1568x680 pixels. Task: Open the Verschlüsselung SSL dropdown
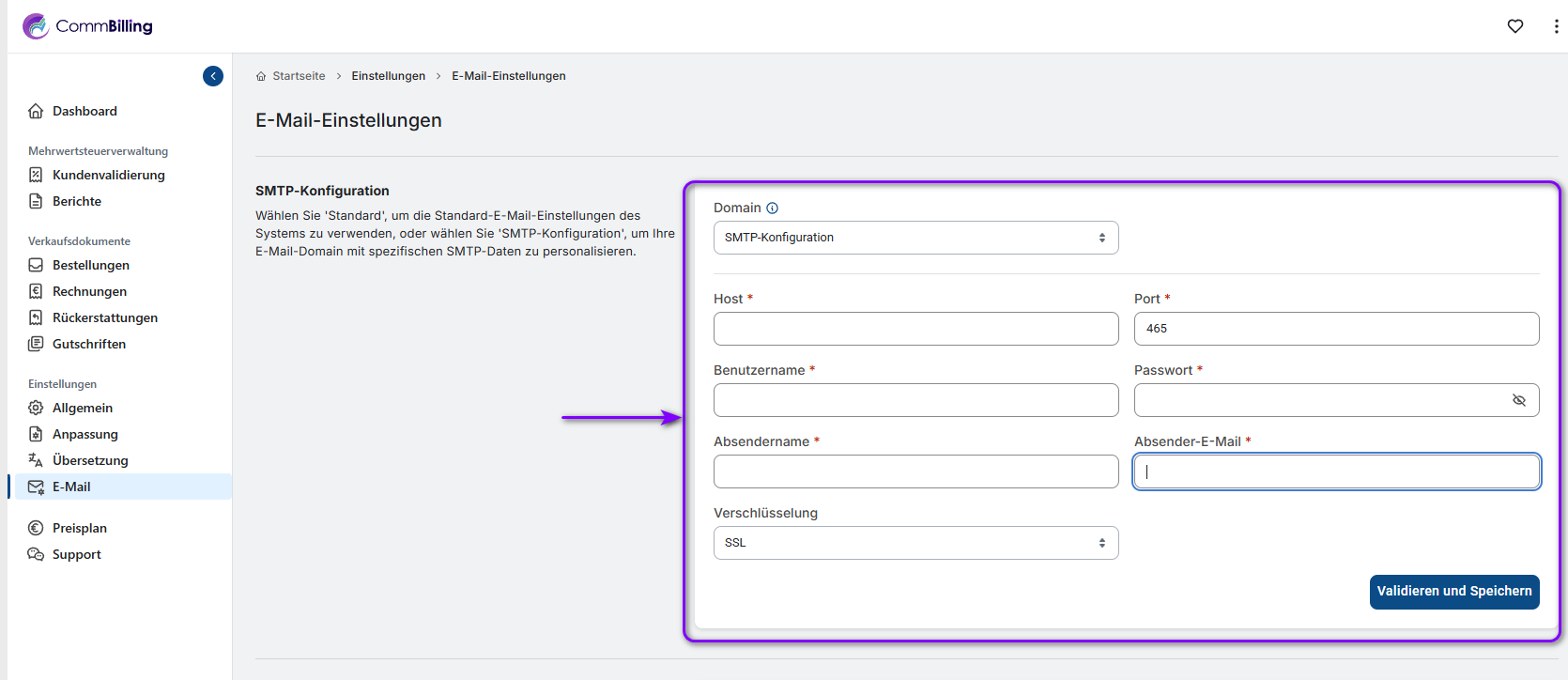(x=915, y=543)
